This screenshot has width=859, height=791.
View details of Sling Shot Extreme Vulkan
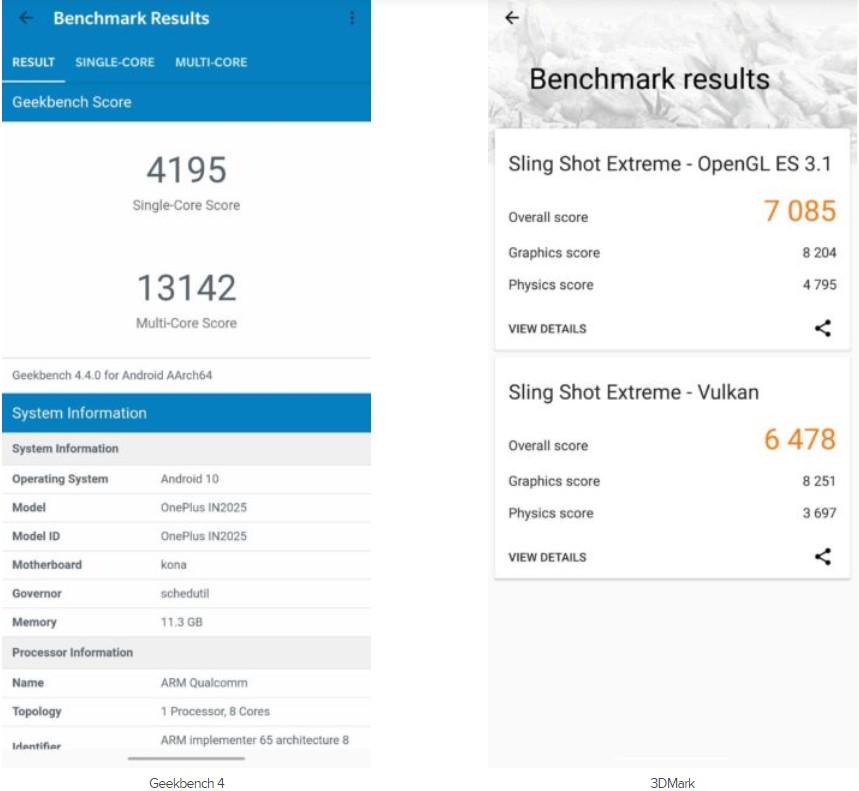(x=547, y=557)
